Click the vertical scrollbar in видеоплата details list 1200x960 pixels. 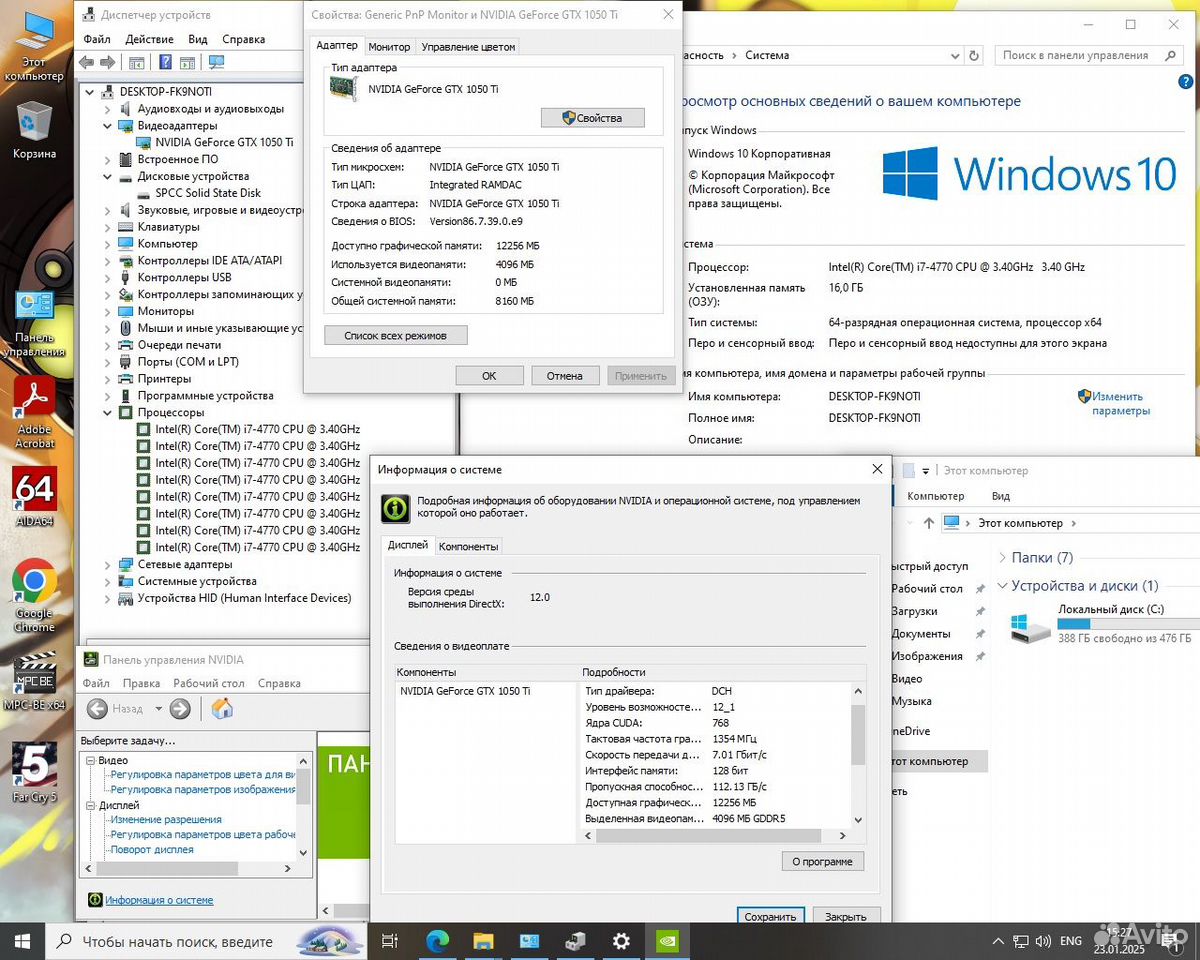coord(857,754)
